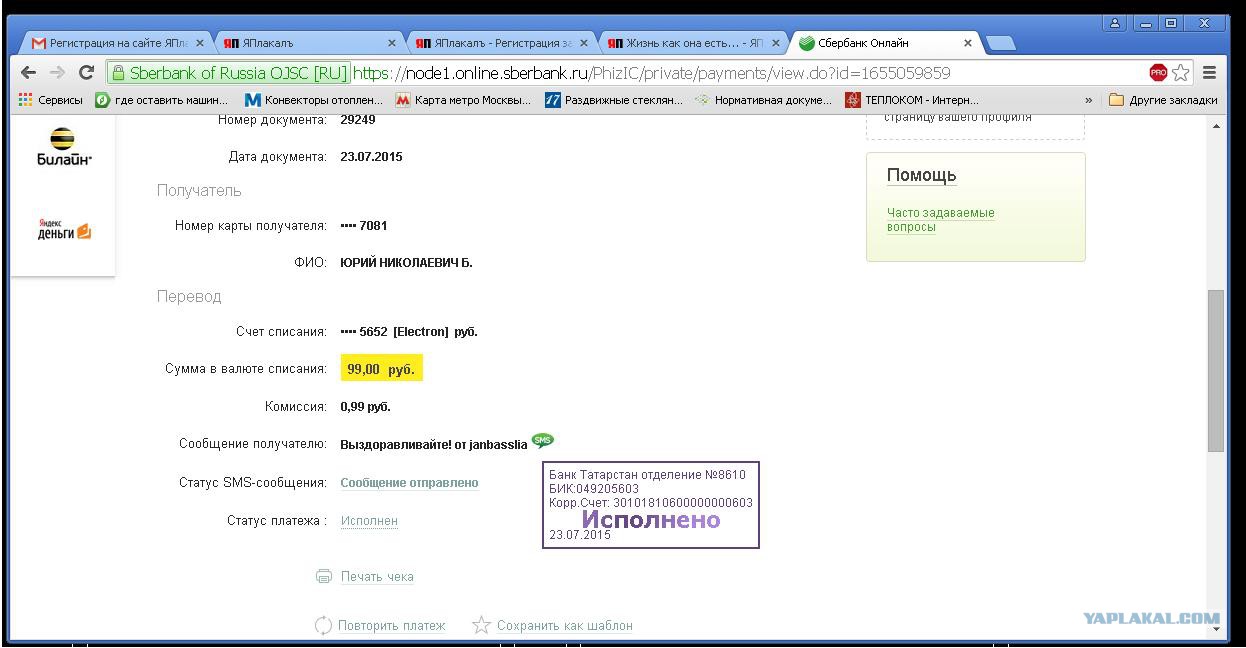The height and width of the screenshot is (648, 1246).
Task: Switch to ЯПлакалъ - Регистрация tab
Action: [x=500, y=43]
